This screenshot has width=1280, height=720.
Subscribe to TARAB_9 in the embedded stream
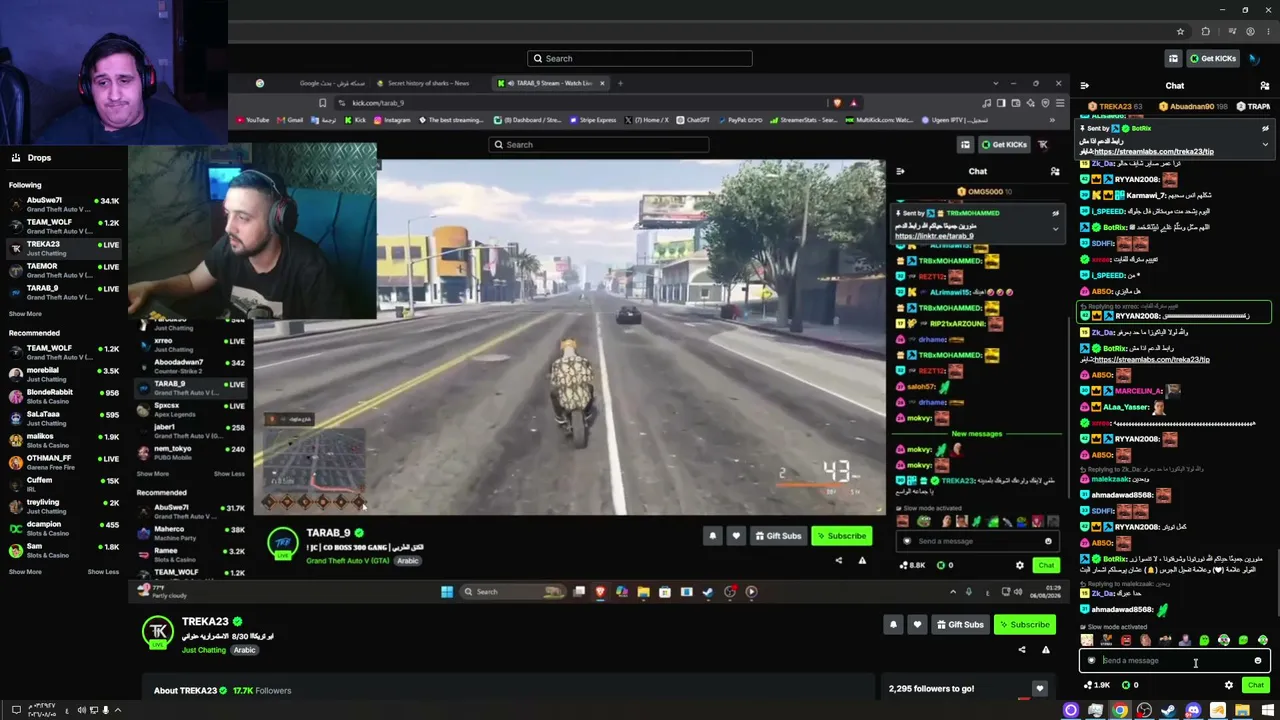(841, 536)
